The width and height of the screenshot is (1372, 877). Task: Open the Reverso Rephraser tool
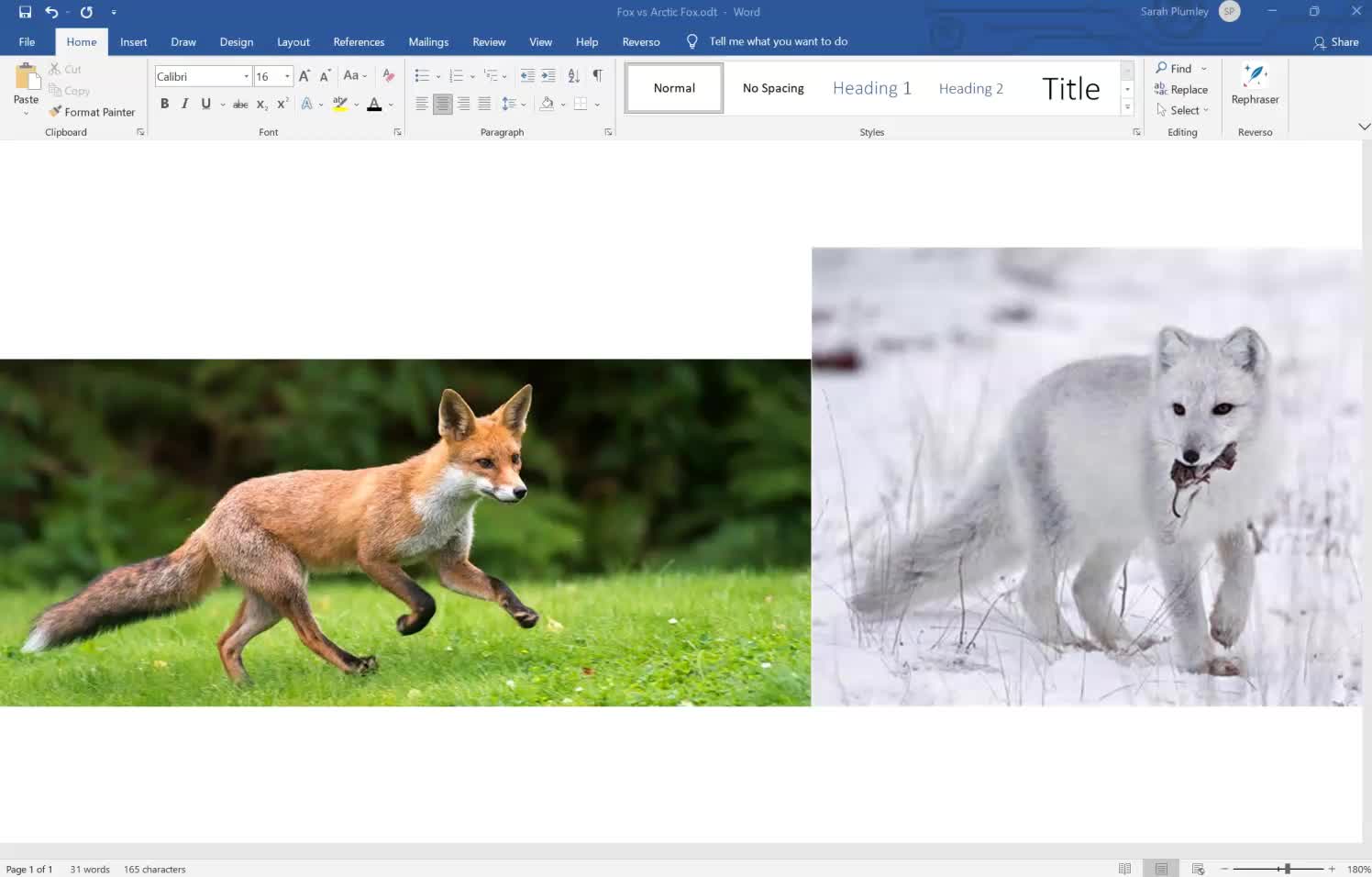[x=1255, y=84]
